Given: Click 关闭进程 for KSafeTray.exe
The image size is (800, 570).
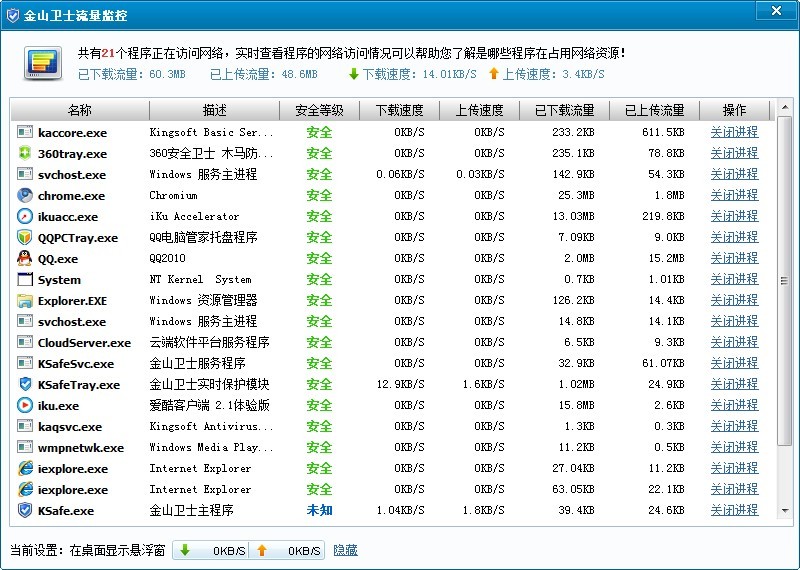Looking at the screenshot, I should pos(735,384).
